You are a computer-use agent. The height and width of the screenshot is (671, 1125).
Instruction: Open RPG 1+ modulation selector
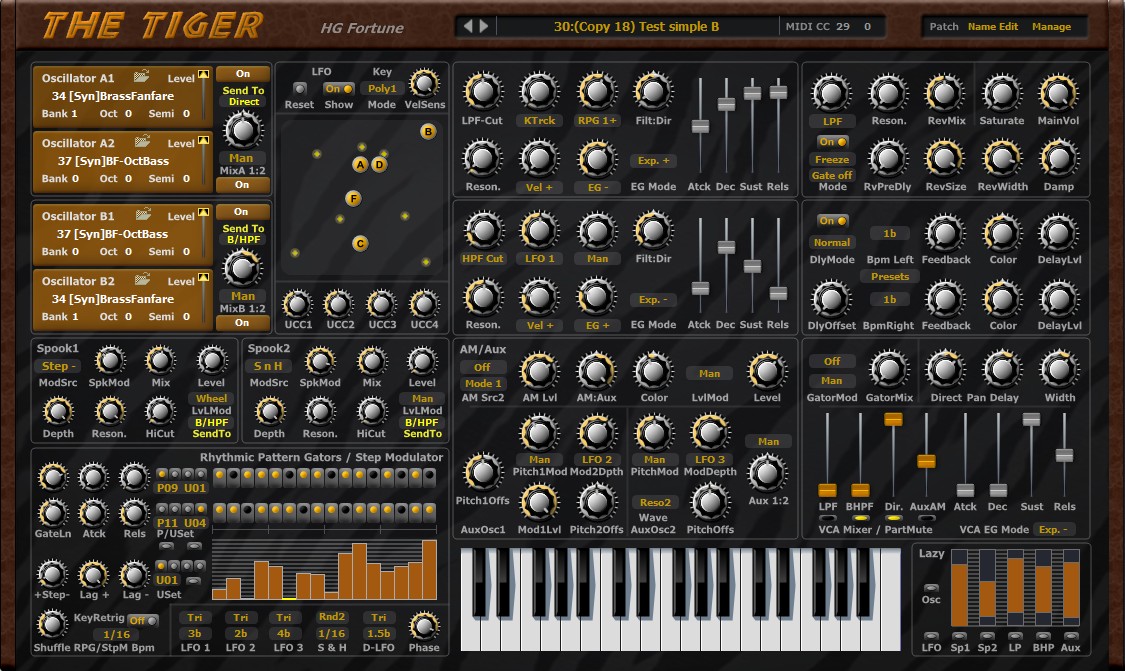pos(596,121)
